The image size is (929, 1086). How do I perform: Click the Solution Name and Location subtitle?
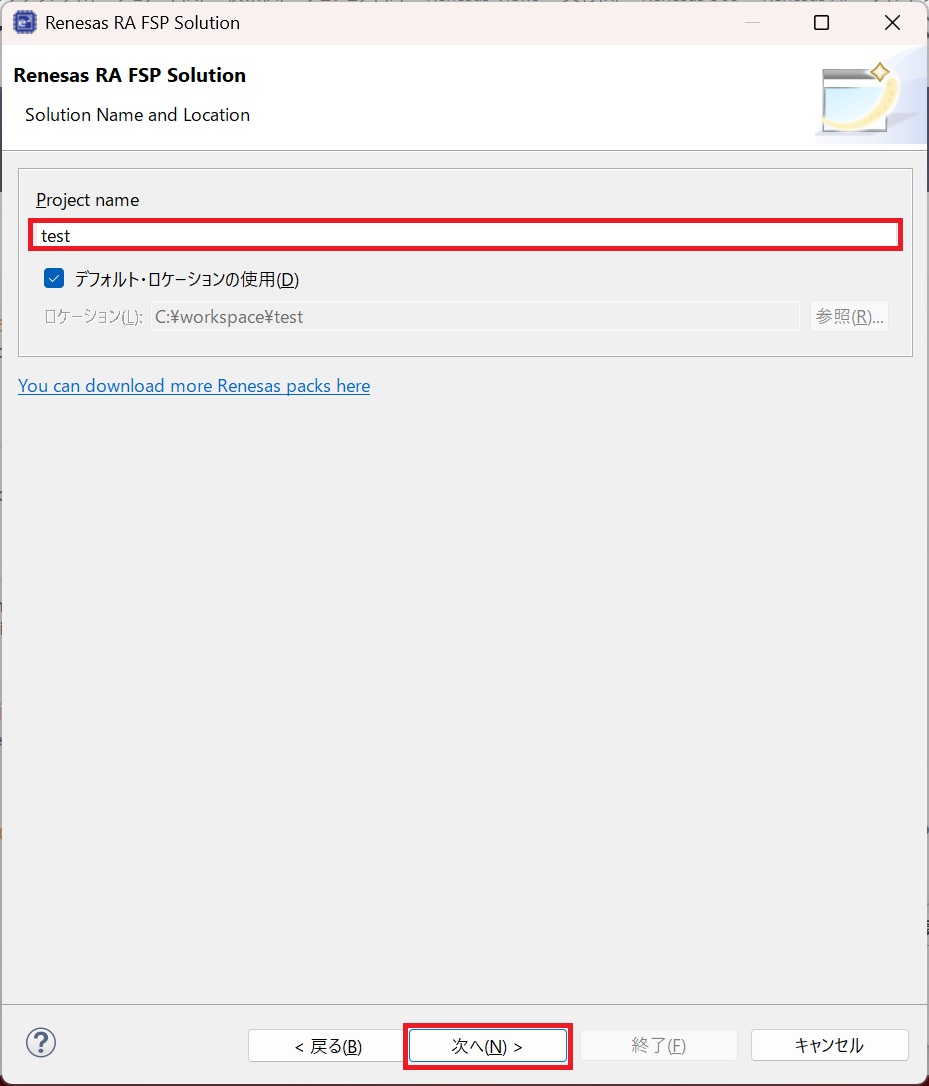coord(137,115)
